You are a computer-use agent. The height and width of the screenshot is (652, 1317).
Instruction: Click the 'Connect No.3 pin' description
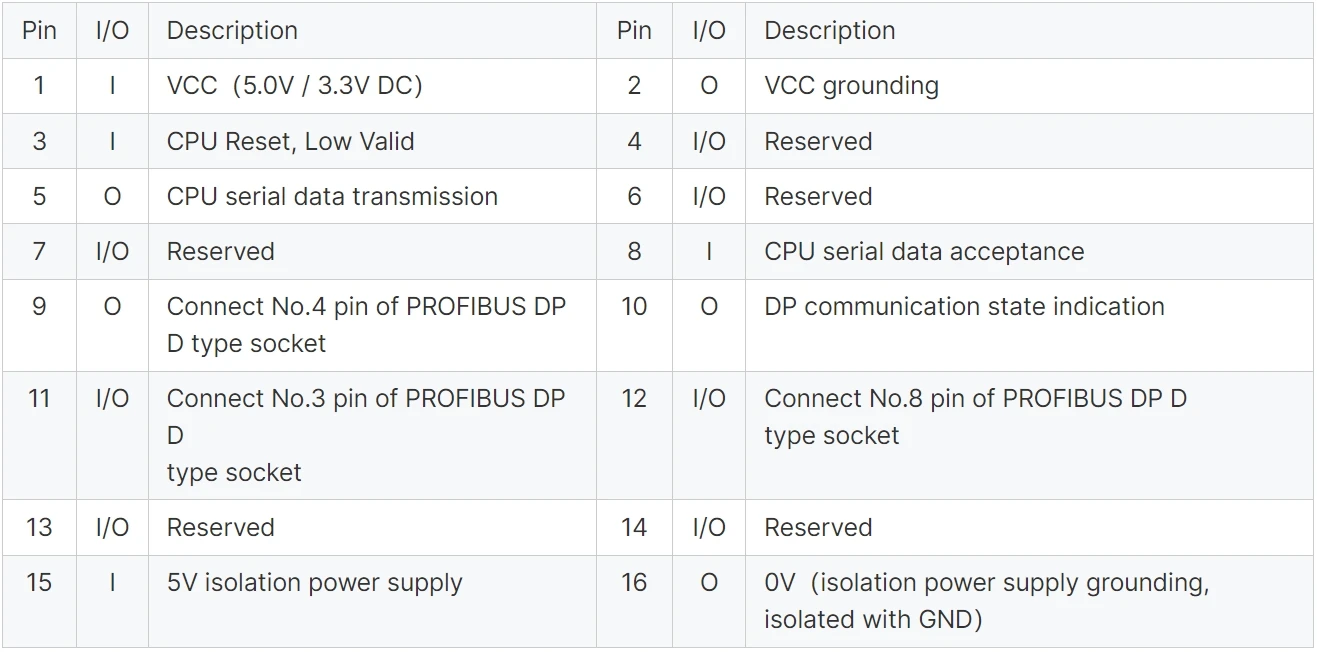[x=372, y=435]
